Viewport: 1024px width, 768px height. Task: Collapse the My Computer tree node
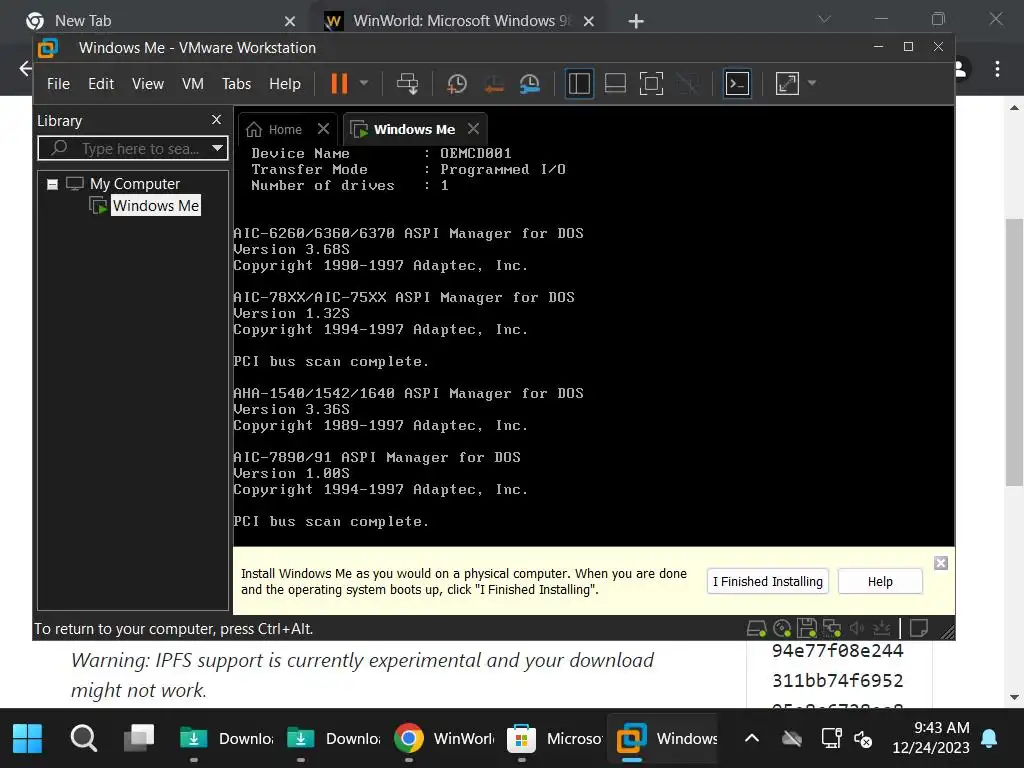(52, 184)
